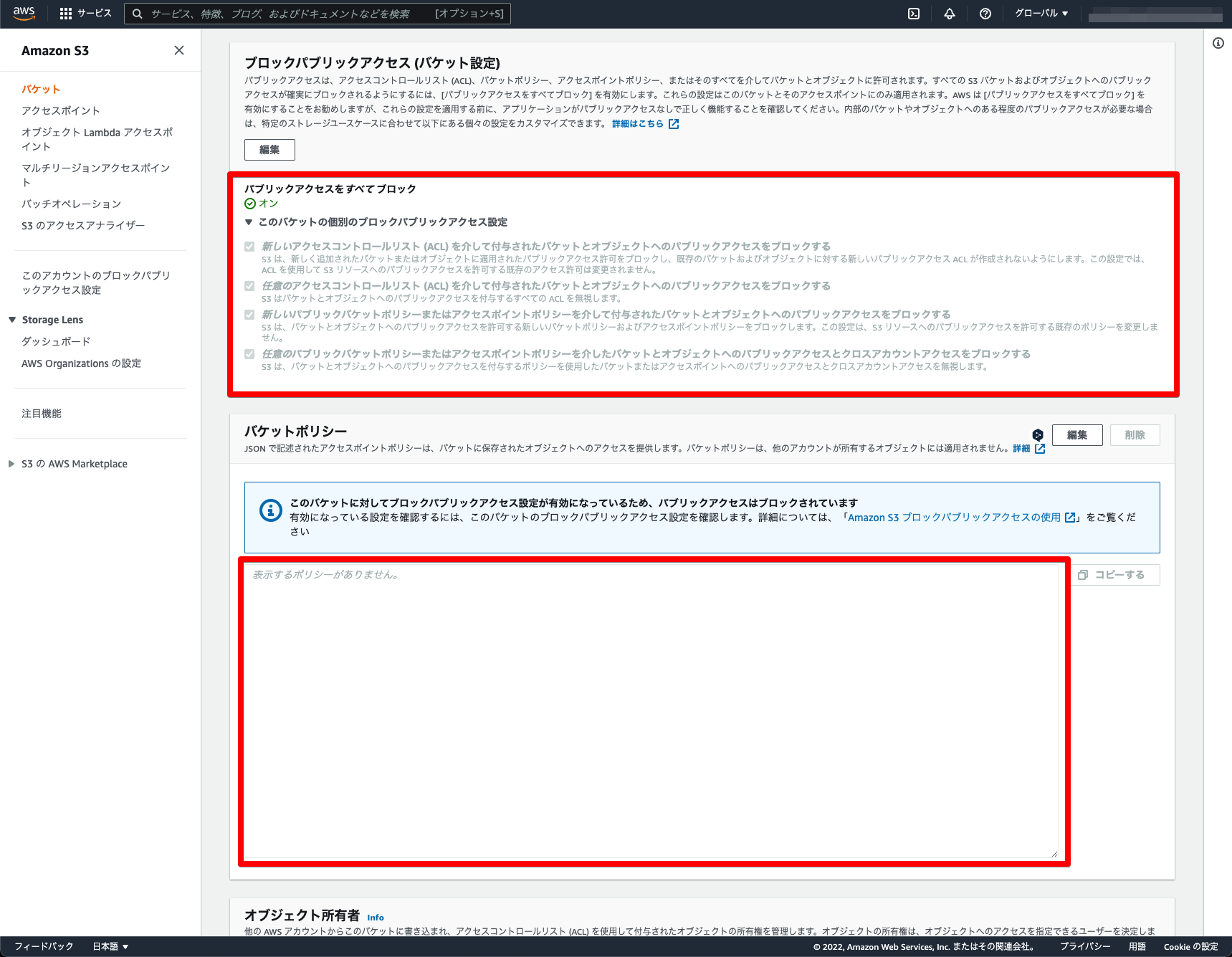Open the services grid menu icon

click(x=66, y=14)
